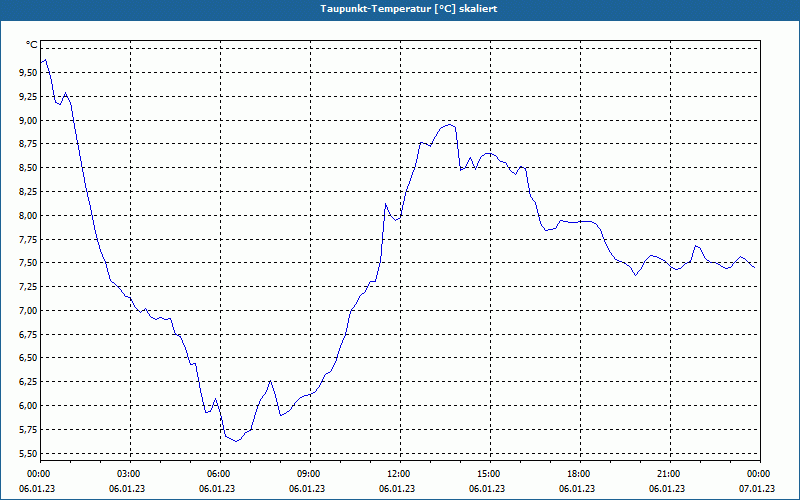Select the 9,25 y-axis label
Viewport: 800px width, 500px height.
(28, 96)
